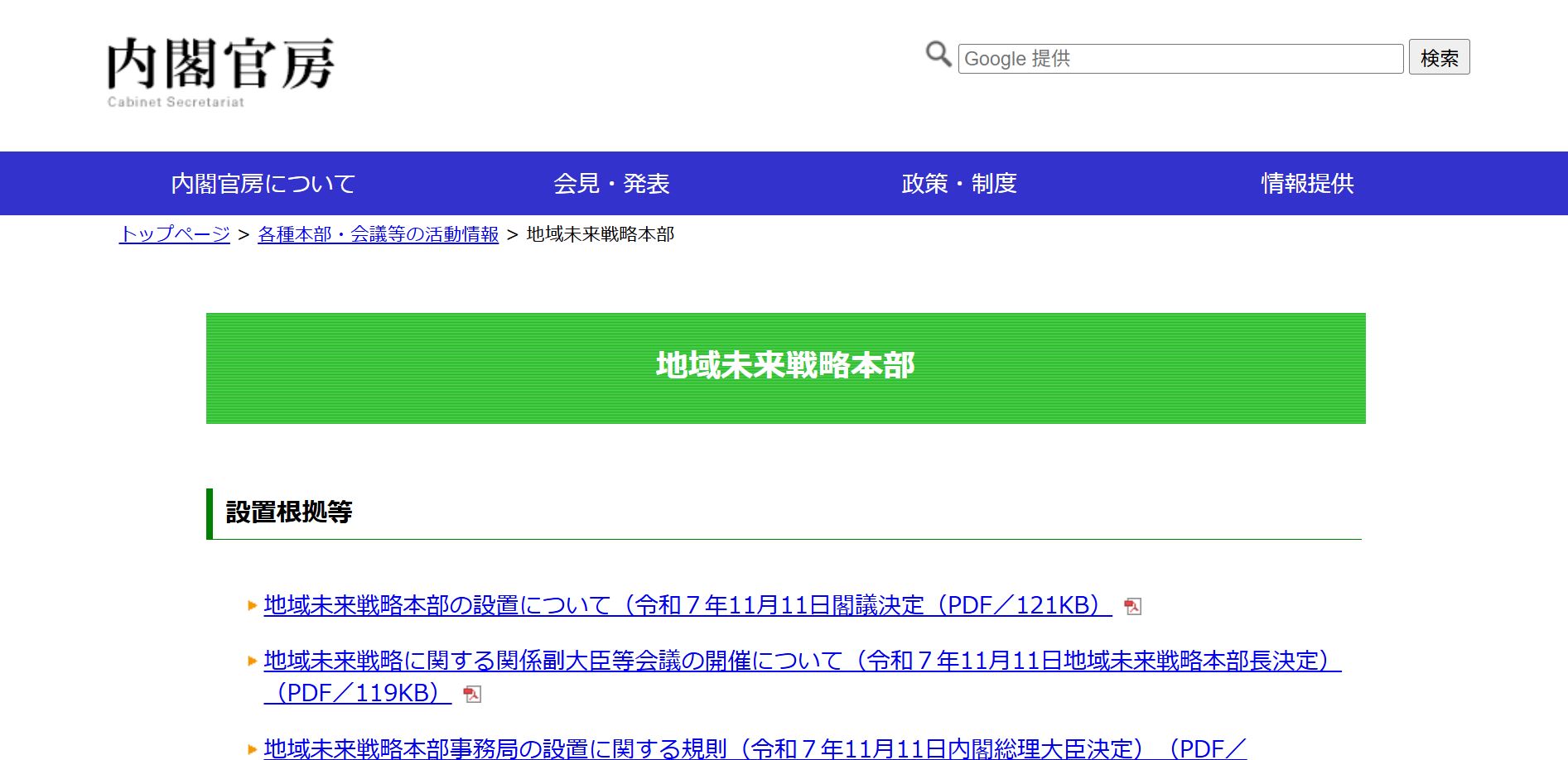Go to トップページ via breadcrumb
The width and height of the screenshot is (1568, 760).
pyautogui.click(x=175, y=234)
